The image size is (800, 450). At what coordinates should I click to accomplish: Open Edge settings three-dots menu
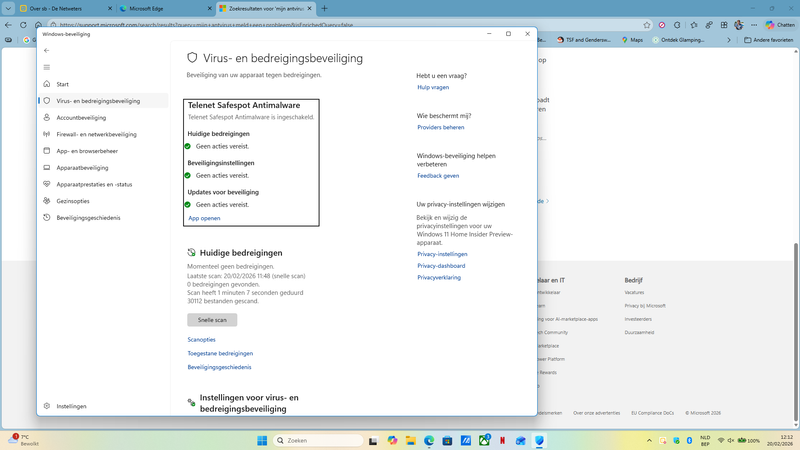click(x=754, y=25)
